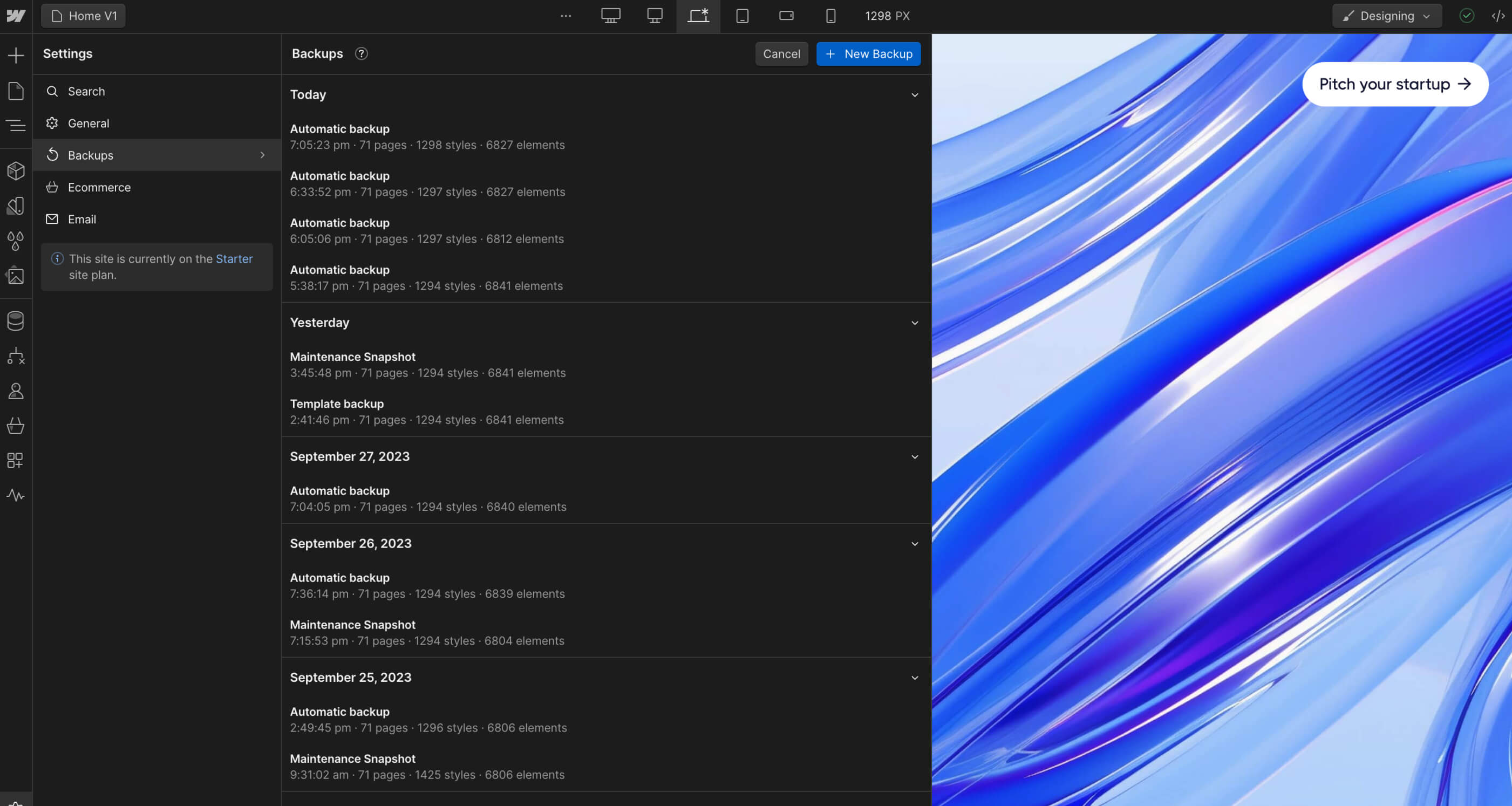Switch to tablet breakpoint preview

coord(742,16)
